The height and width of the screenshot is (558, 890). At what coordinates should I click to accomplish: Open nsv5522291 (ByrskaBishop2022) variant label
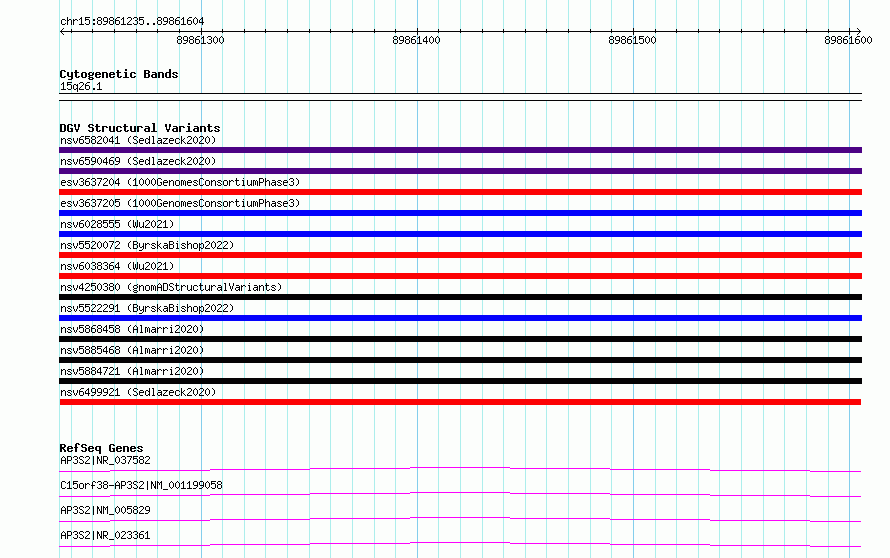click(147, 308)
